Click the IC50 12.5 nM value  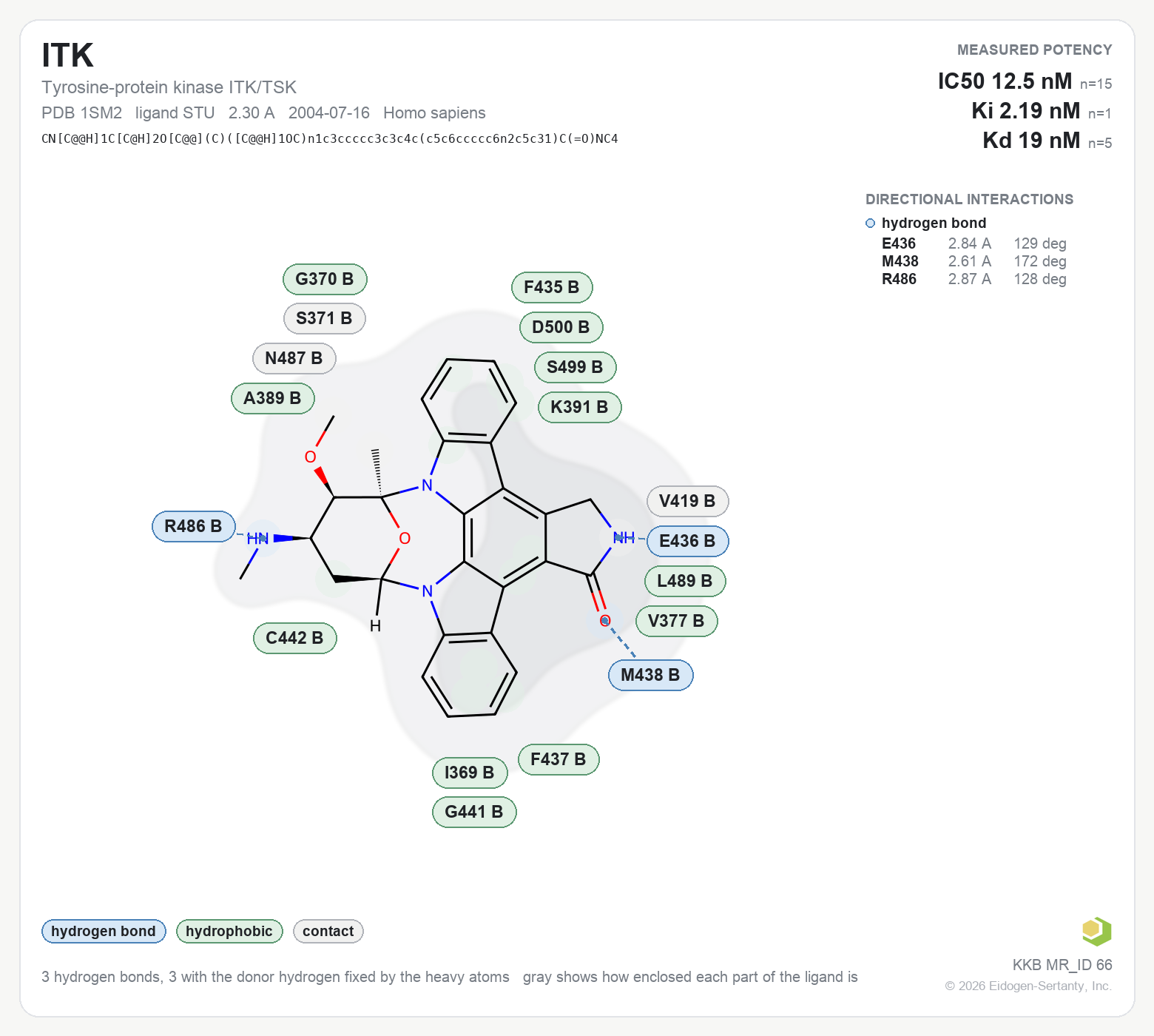[1005, 81]
